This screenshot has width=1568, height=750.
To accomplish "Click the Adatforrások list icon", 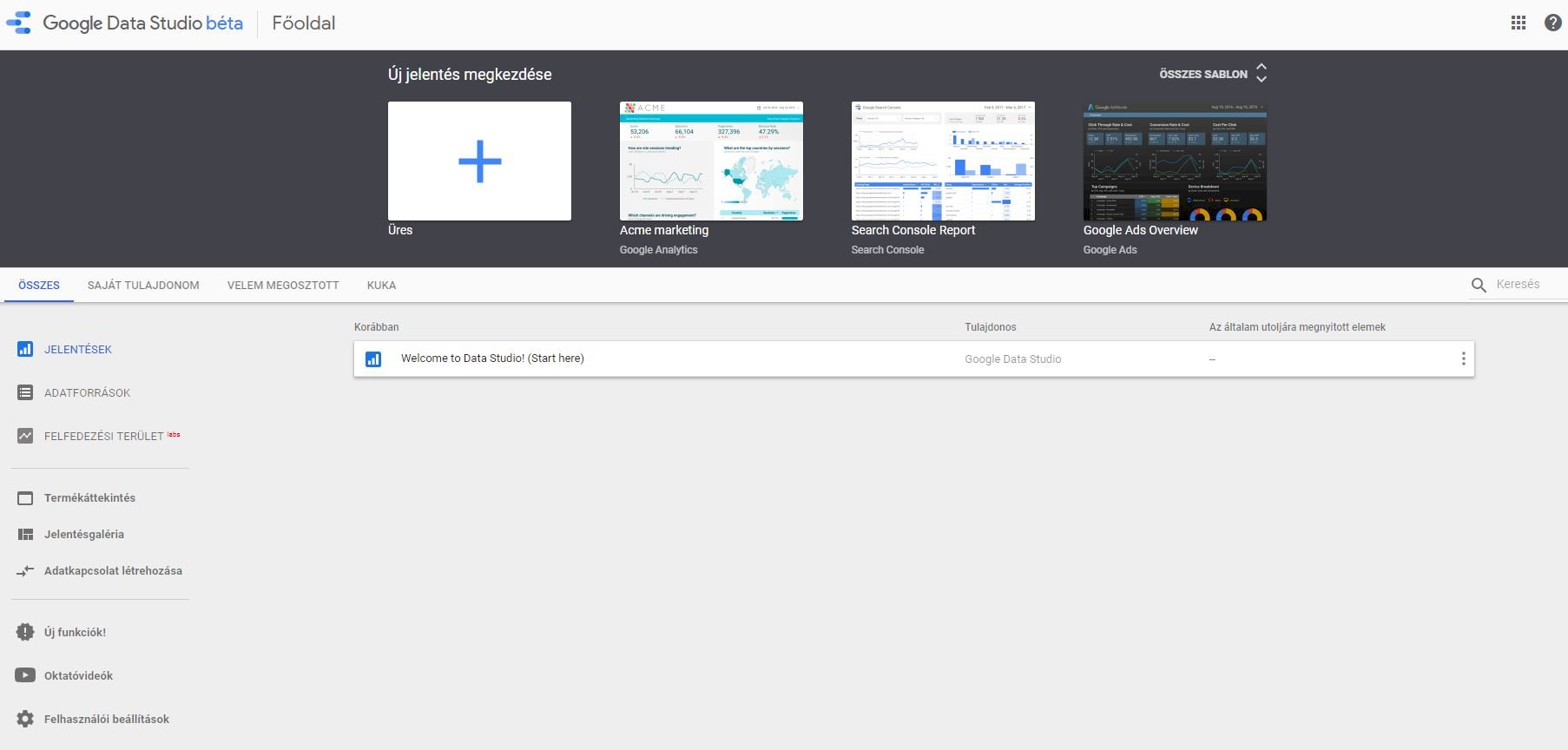I will [x=25, y=393].
